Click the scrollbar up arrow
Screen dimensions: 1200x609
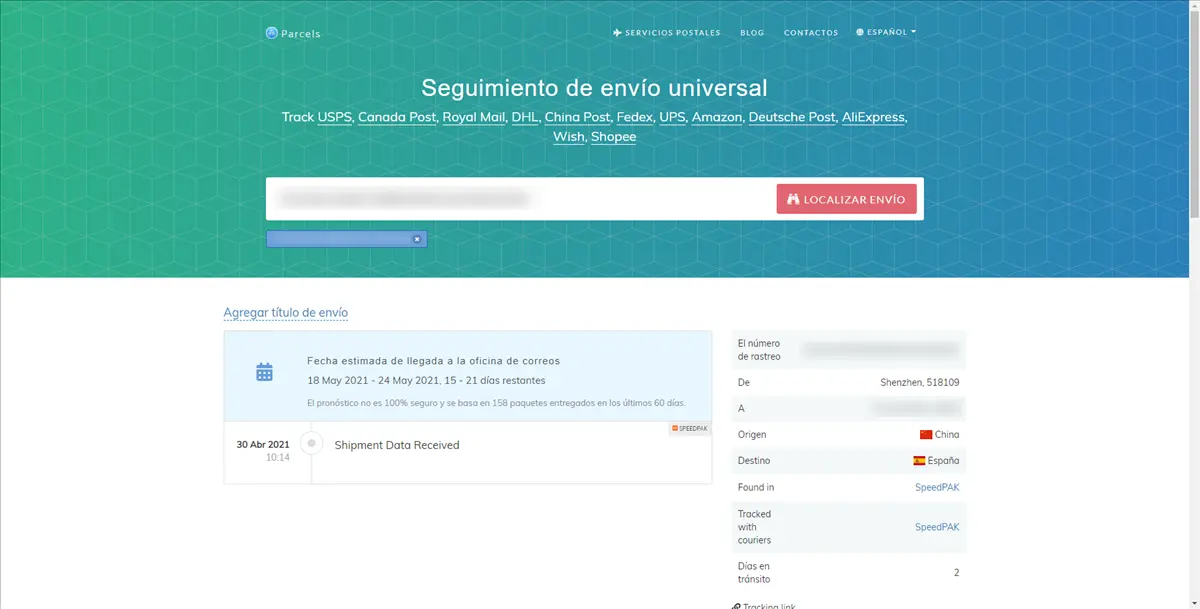tap(1192, 6)
